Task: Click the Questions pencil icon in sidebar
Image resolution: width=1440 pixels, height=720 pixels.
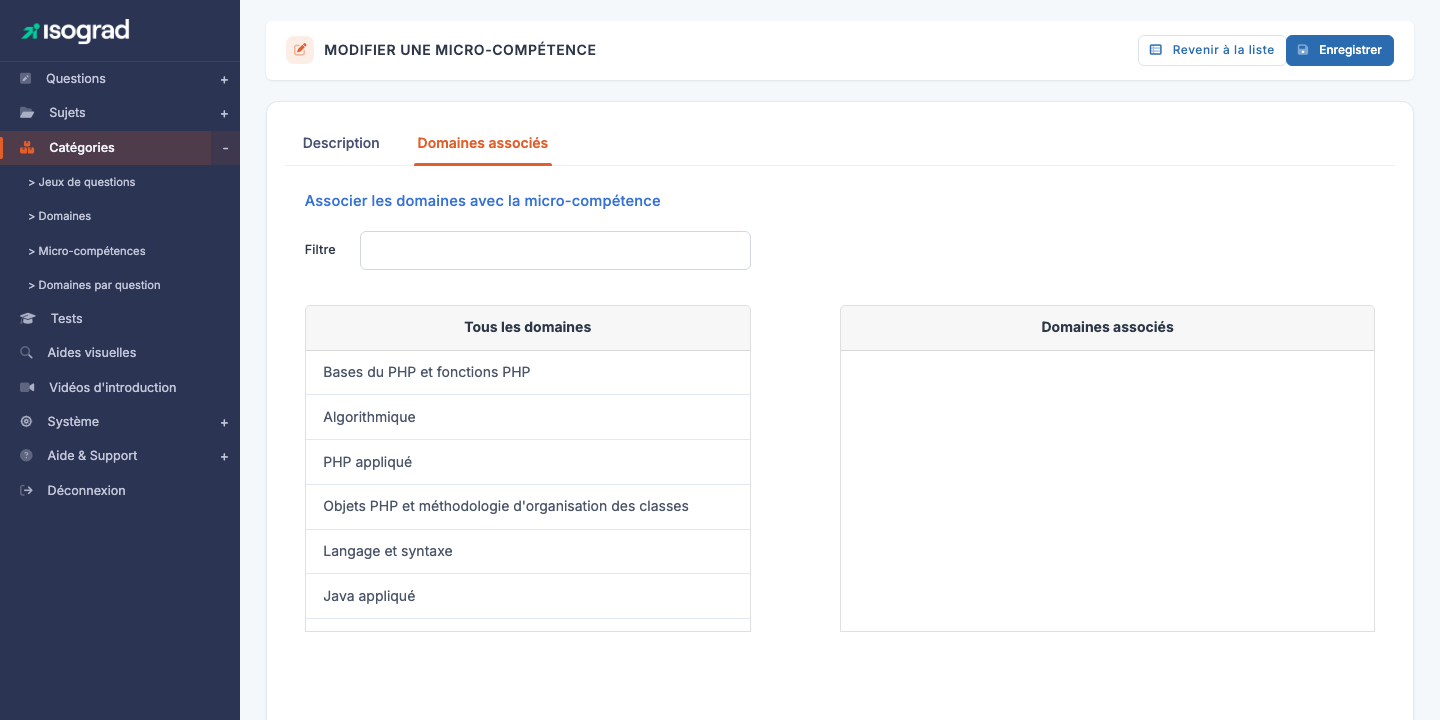Action: (26, 79)
